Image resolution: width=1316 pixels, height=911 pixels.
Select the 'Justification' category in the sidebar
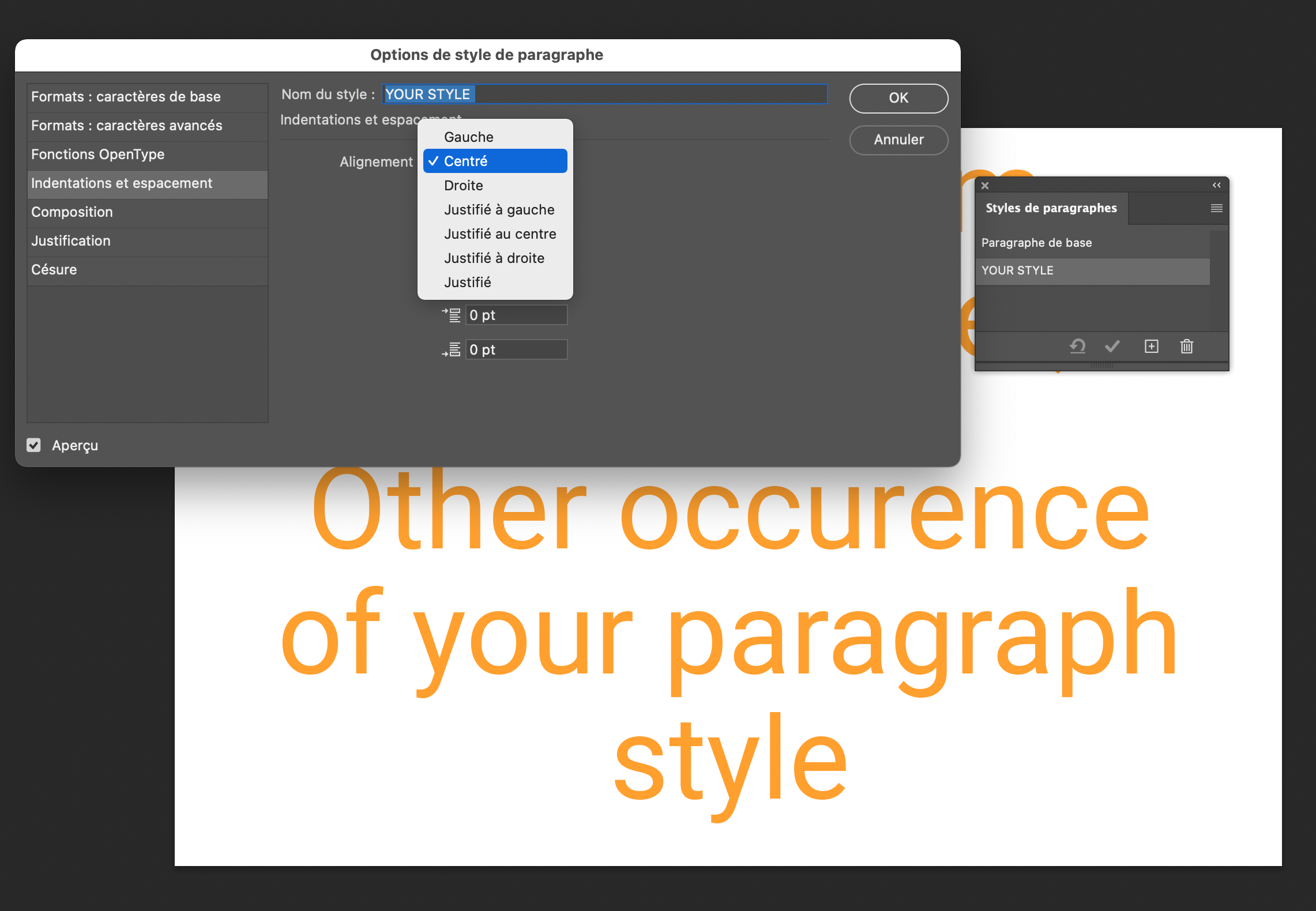(71, 240)
